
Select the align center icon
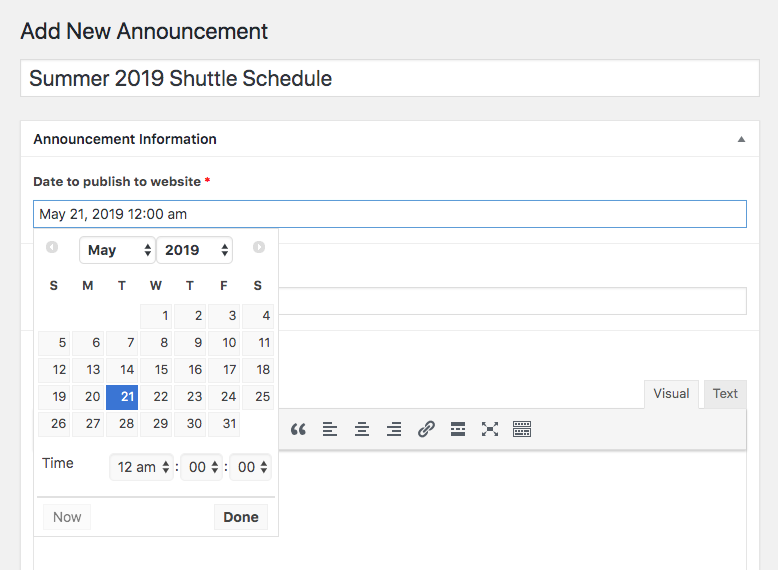click(362, 429)
